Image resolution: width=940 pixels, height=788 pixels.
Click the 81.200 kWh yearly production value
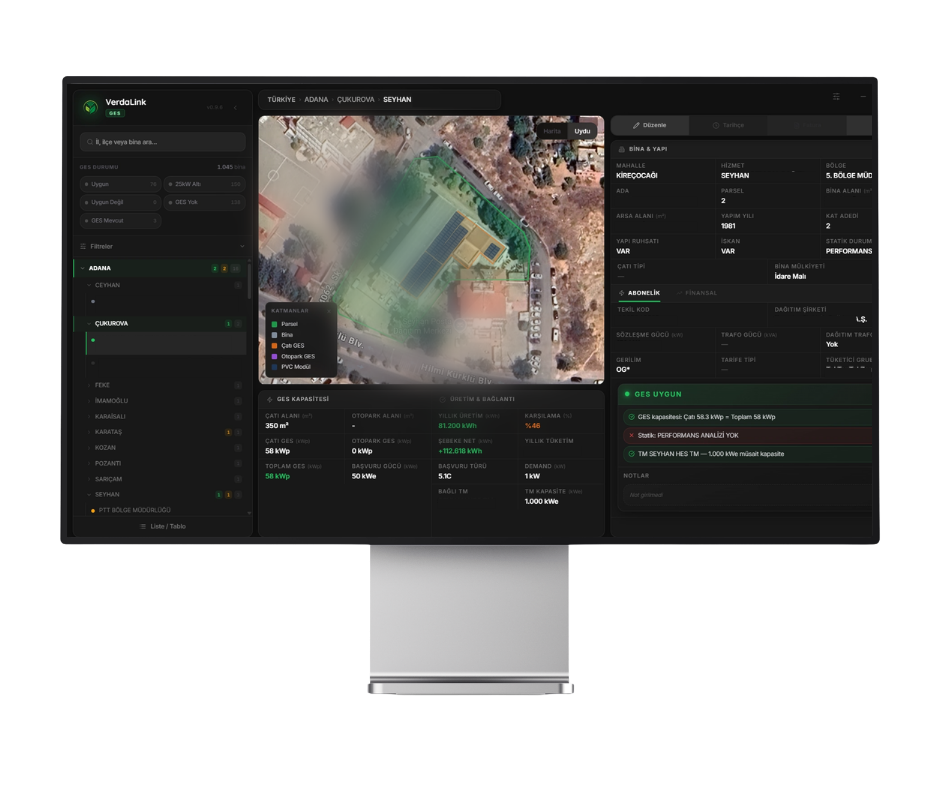[457, 426]
